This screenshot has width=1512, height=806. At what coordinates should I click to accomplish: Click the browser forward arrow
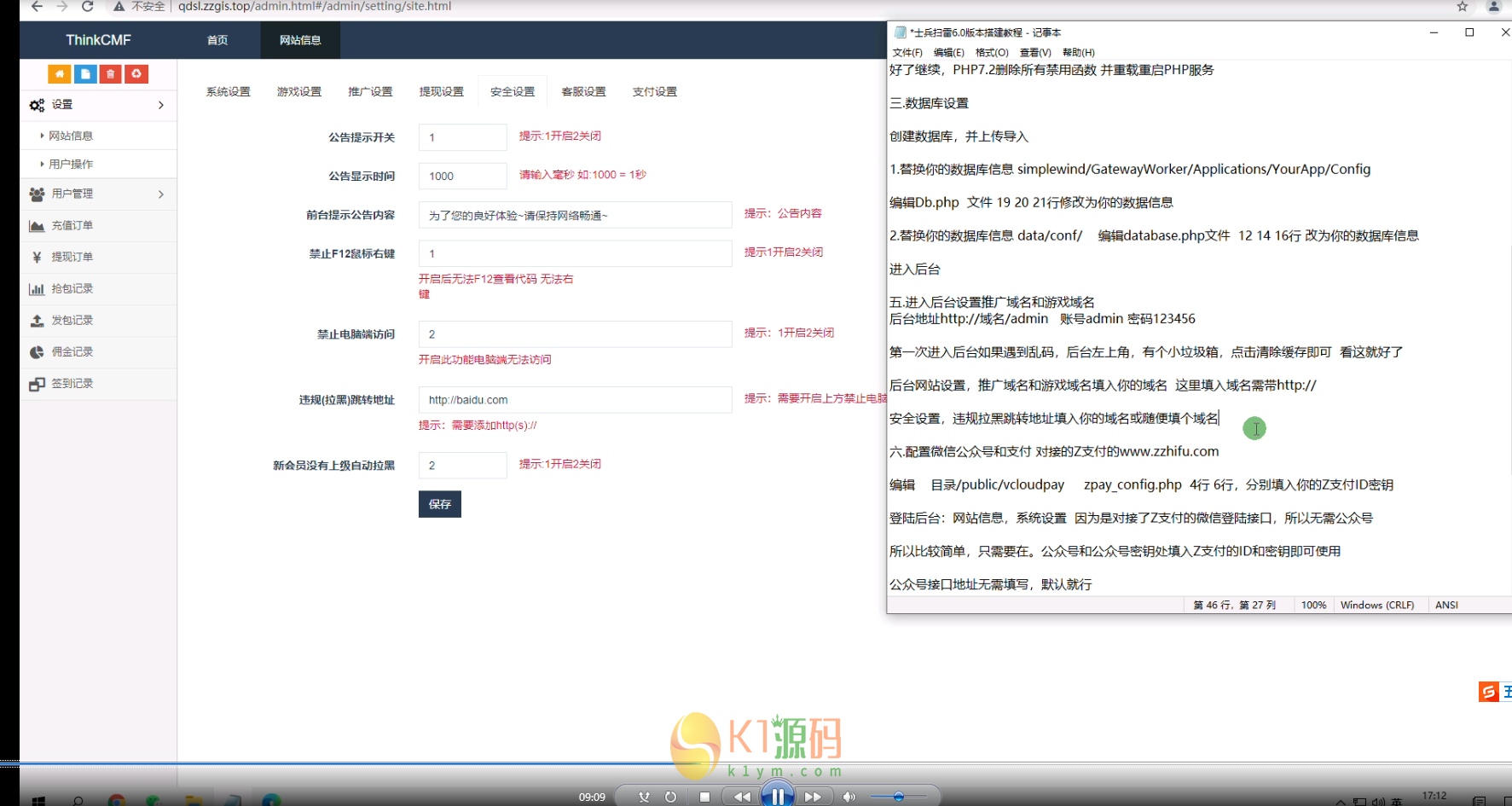(62, 6)
